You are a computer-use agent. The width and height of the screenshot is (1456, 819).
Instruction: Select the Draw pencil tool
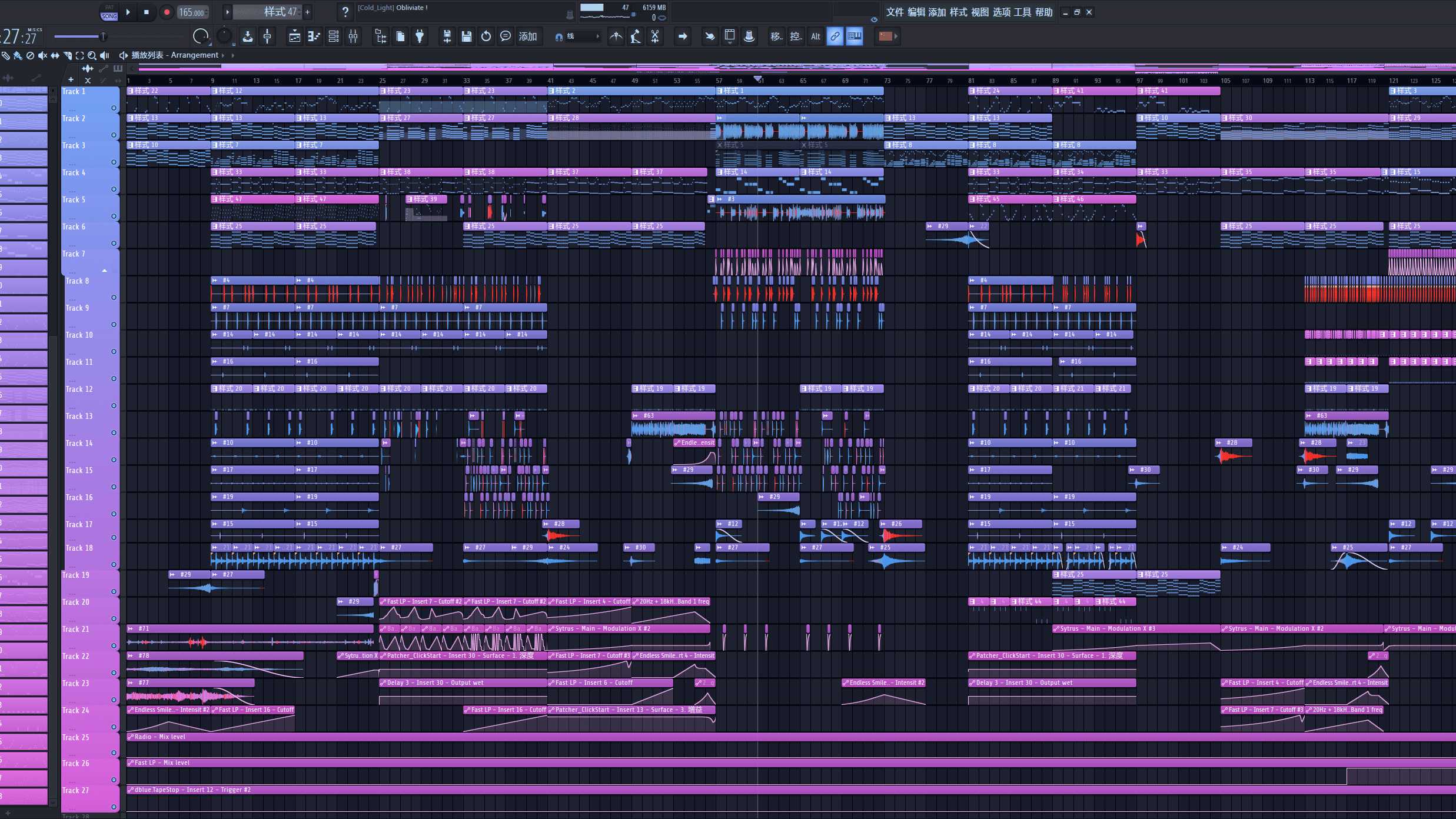click(x=5, y=55)
